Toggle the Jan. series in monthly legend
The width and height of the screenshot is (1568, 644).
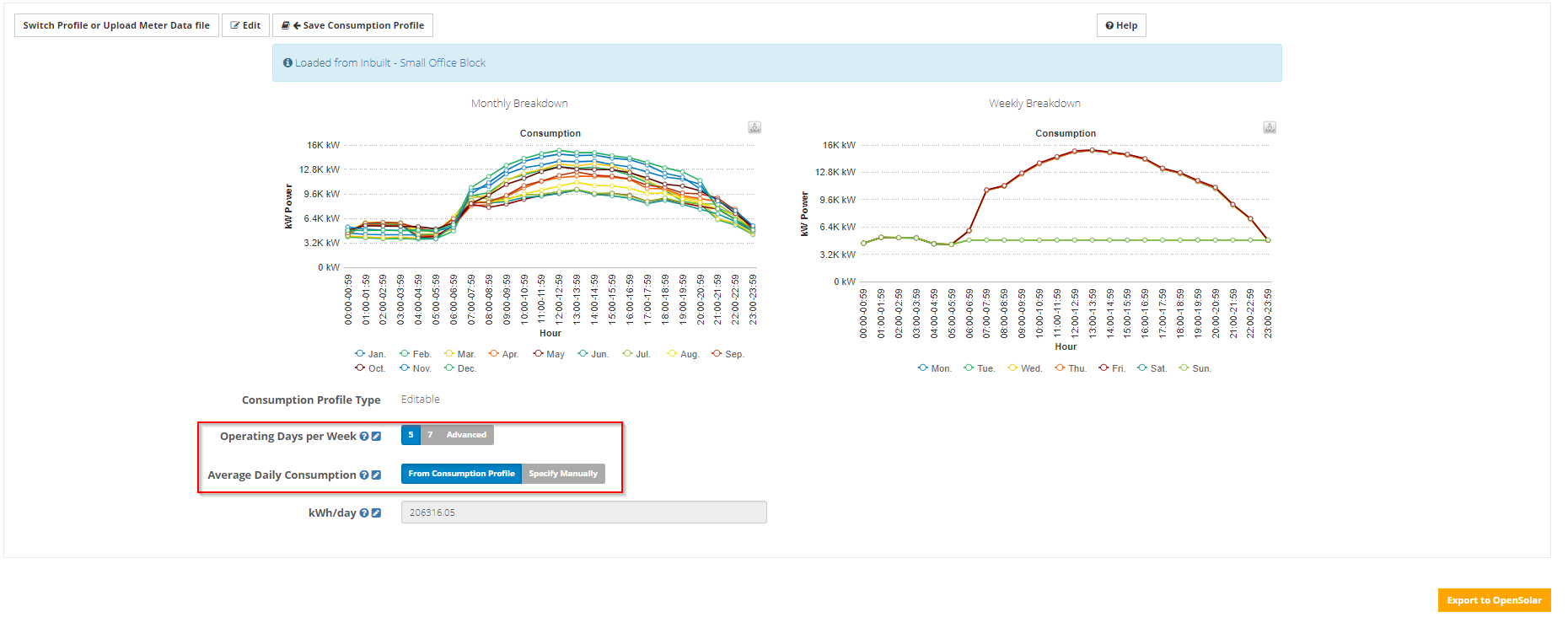tap(370, 354)
